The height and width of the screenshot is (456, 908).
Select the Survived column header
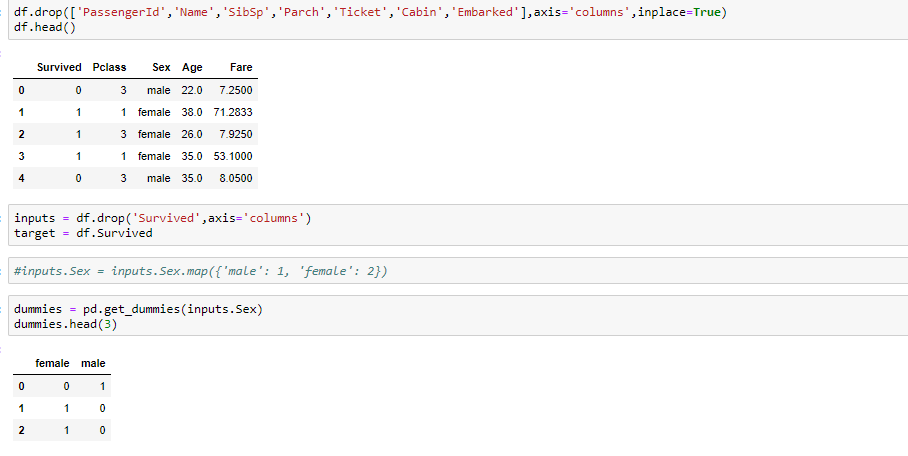click(59, 67)
